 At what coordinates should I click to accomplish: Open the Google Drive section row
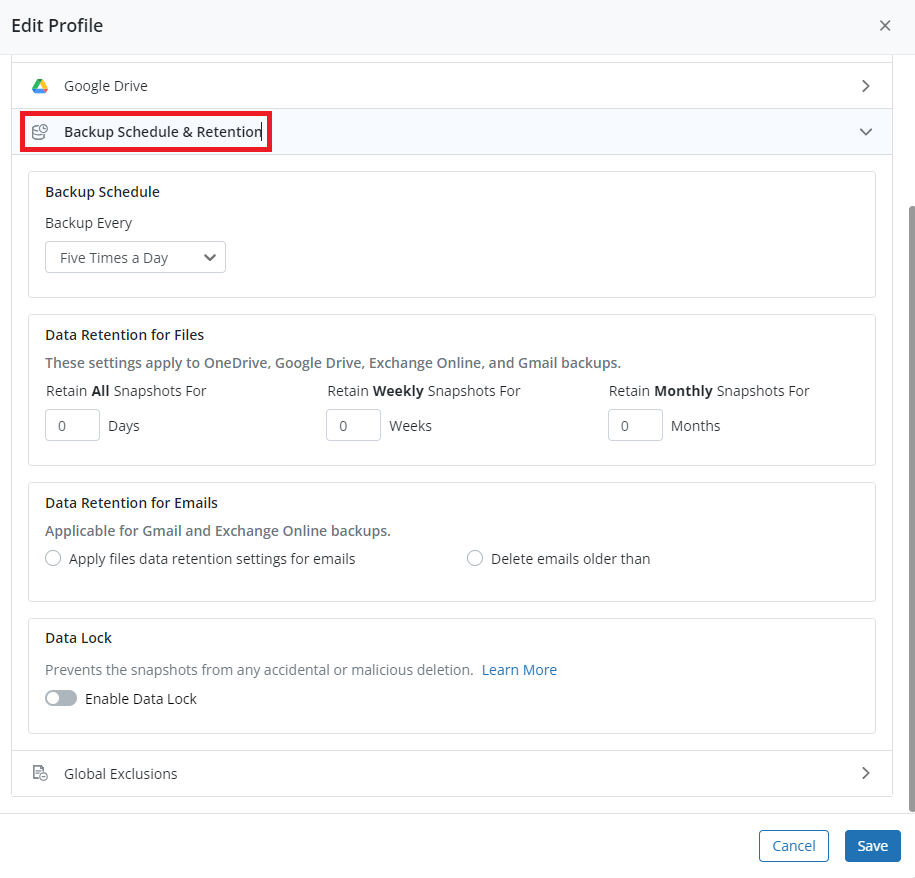click(452, 86)
